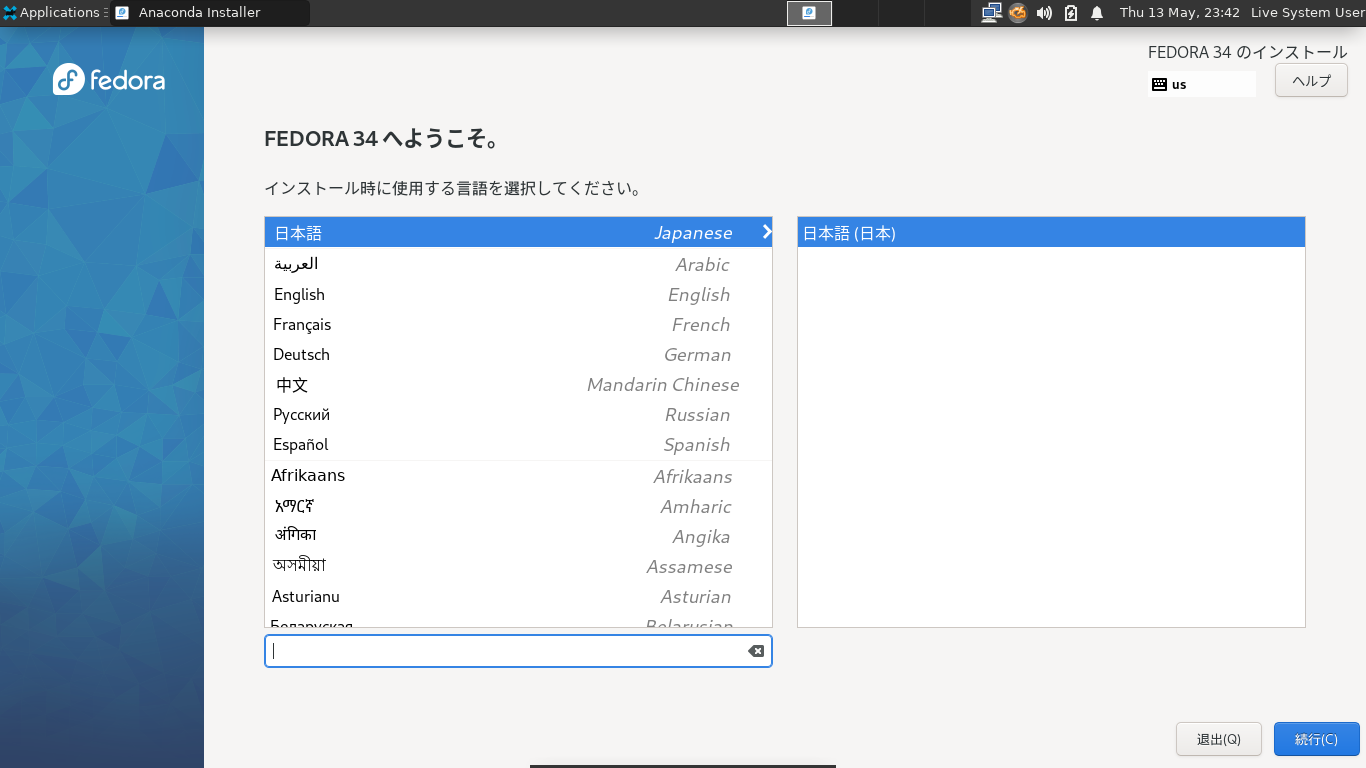Select Deutsch German language row
The image size is (1366, 768).
tap(518, 354)
